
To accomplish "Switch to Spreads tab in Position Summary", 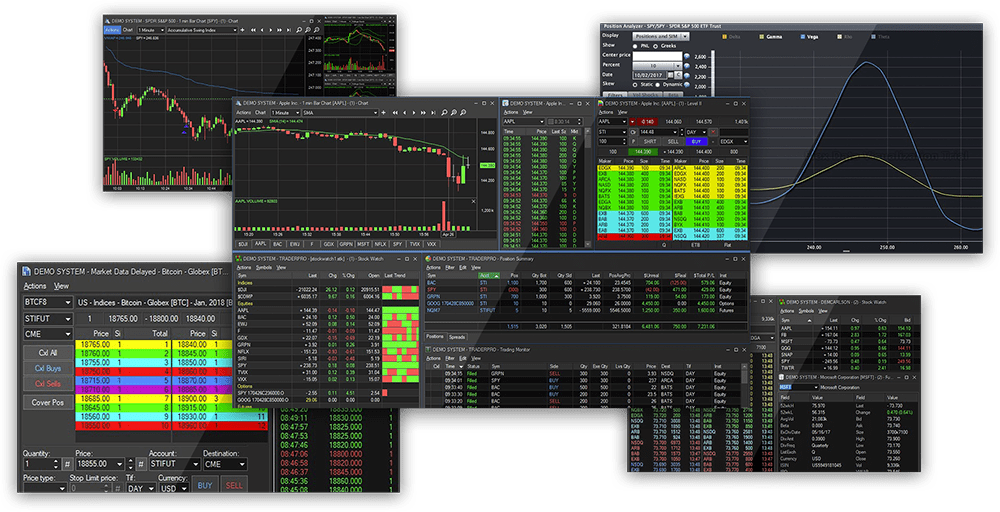I will click(457, 337).
